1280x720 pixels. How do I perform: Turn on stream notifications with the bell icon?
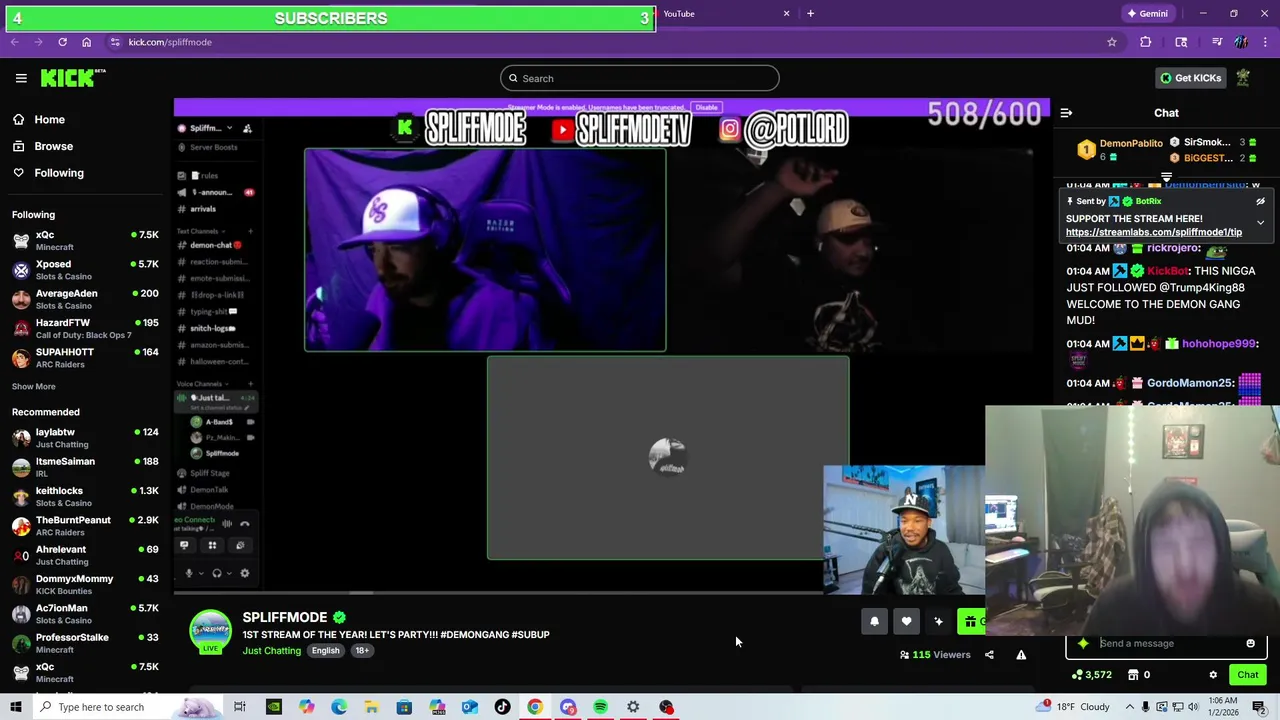point(874,622)
